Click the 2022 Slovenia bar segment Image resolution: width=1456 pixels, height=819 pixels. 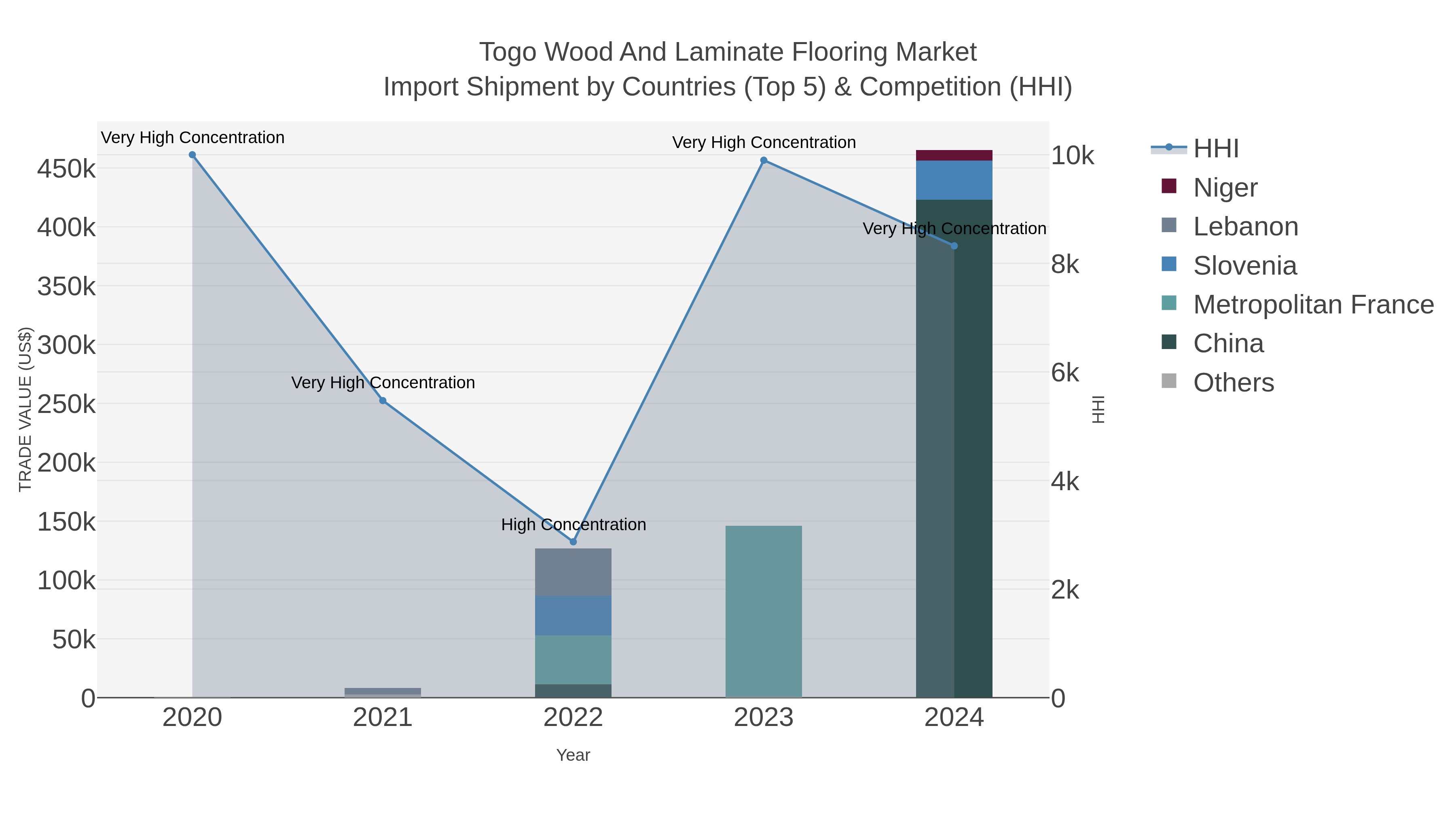(573, 616)
